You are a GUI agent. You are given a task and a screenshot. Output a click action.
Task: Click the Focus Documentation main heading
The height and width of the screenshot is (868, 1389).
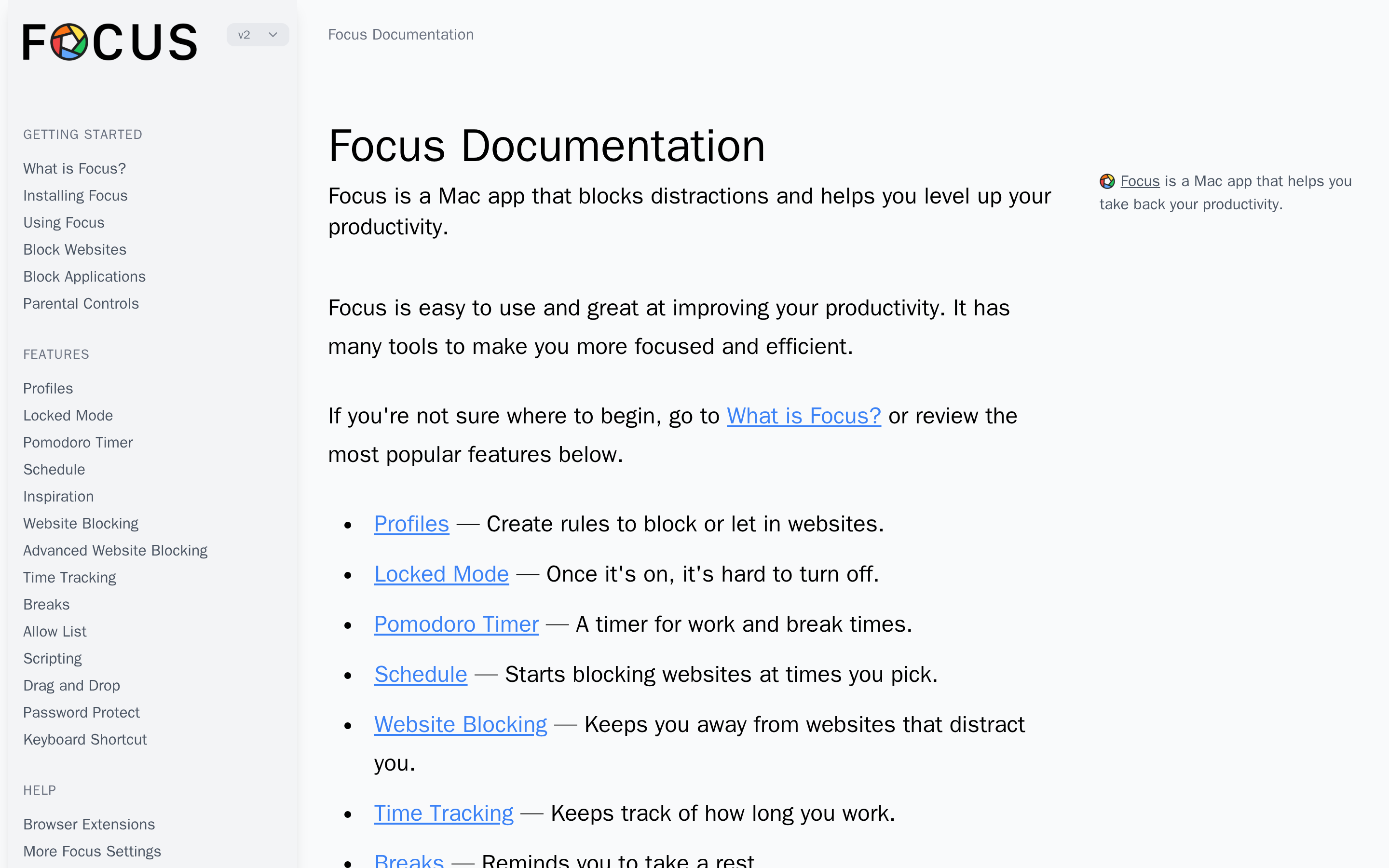click(x=546, y=146)
